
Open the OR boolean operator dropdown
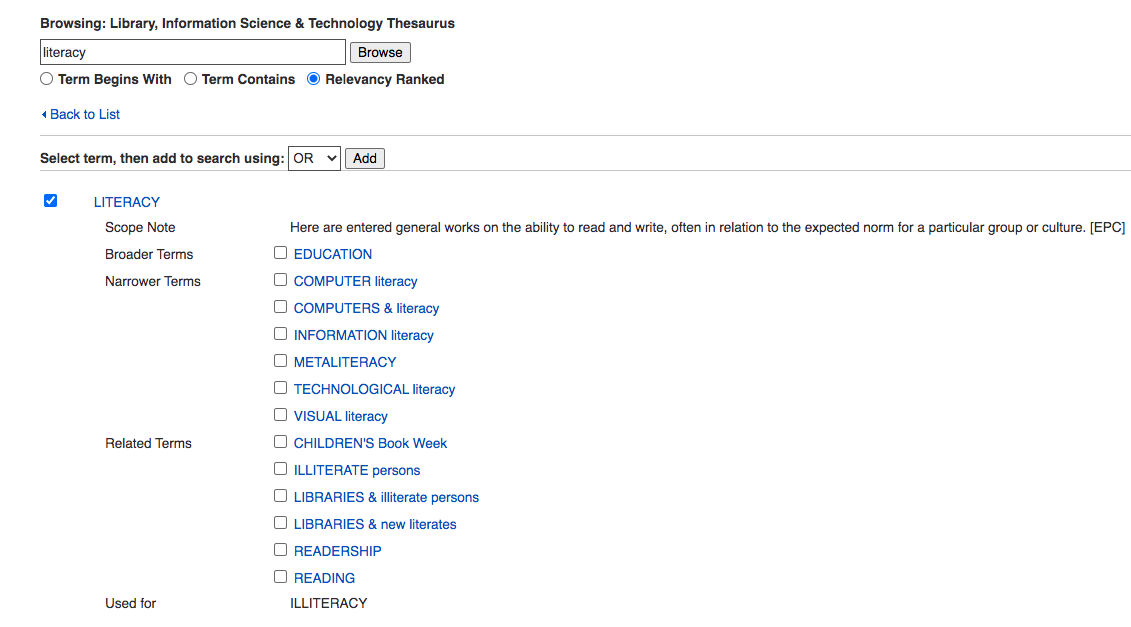[x=314, y=158]
